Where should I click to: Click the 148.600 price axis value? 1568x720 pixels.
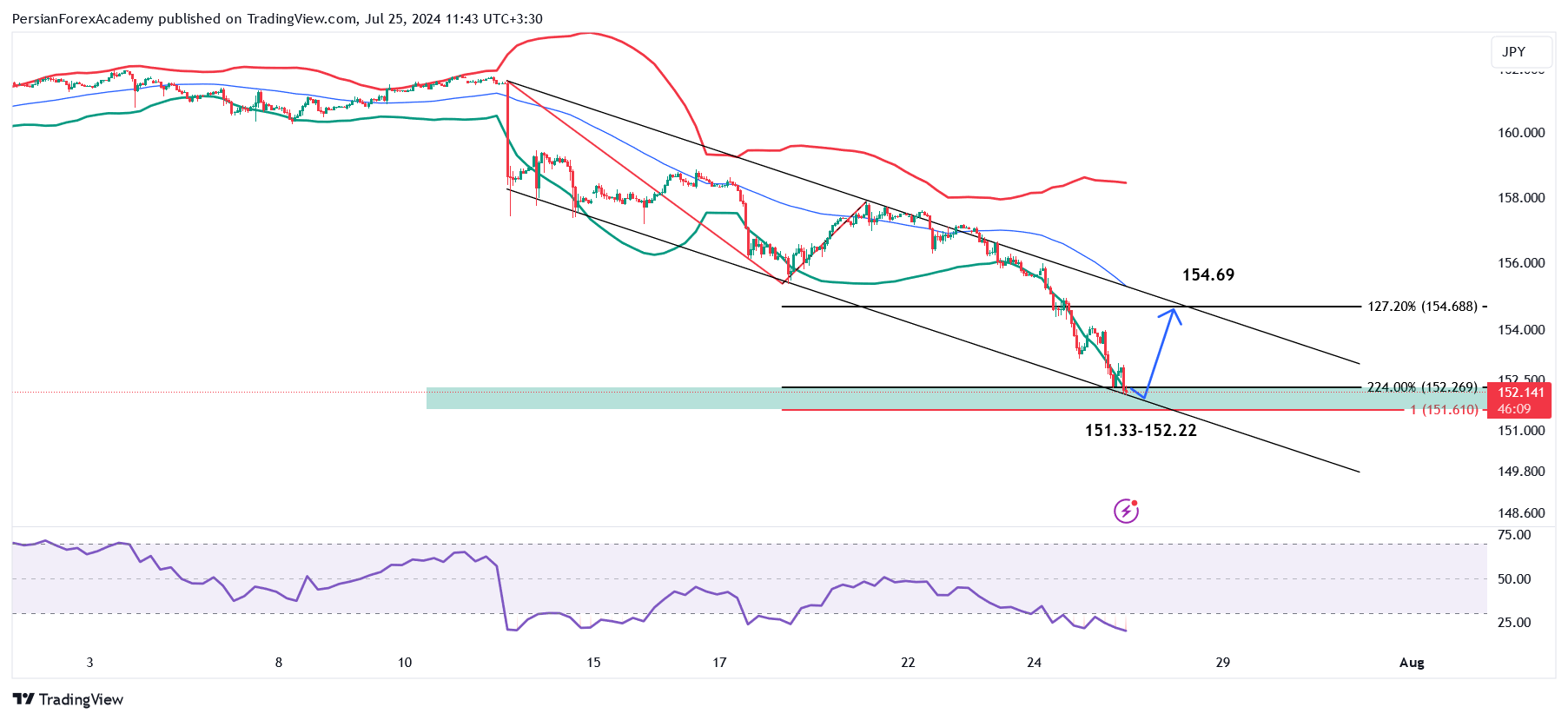coord(1521,513)
